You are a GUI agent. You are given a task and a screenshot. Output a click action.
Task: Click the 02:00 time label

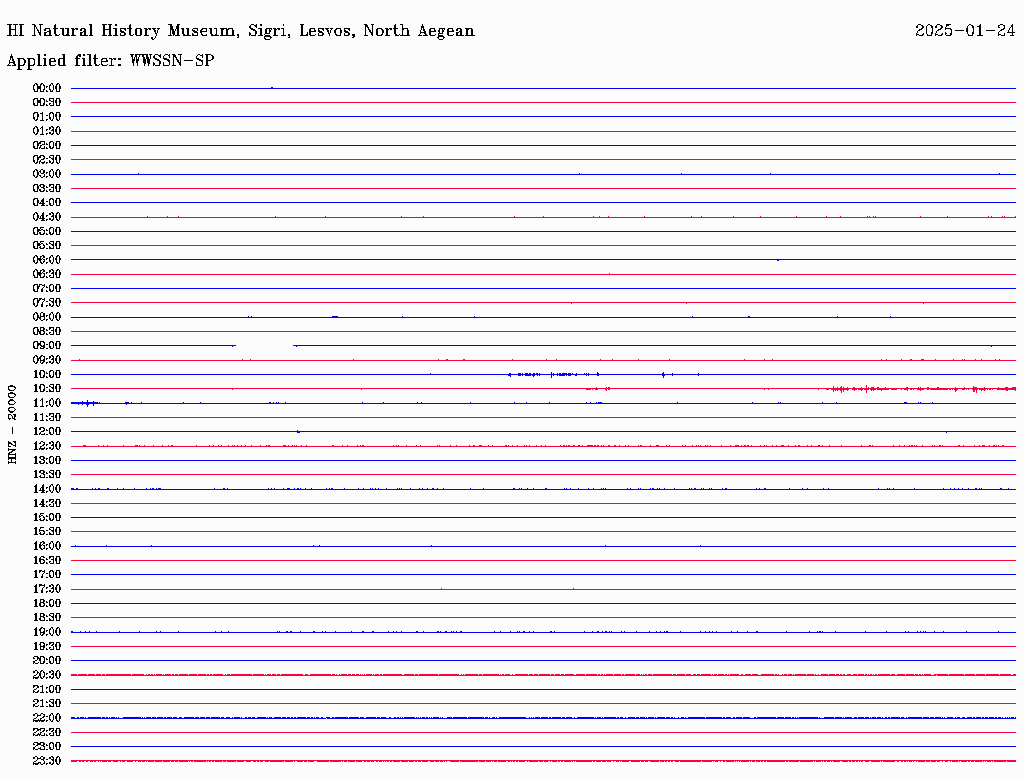(x=47, y=146)
